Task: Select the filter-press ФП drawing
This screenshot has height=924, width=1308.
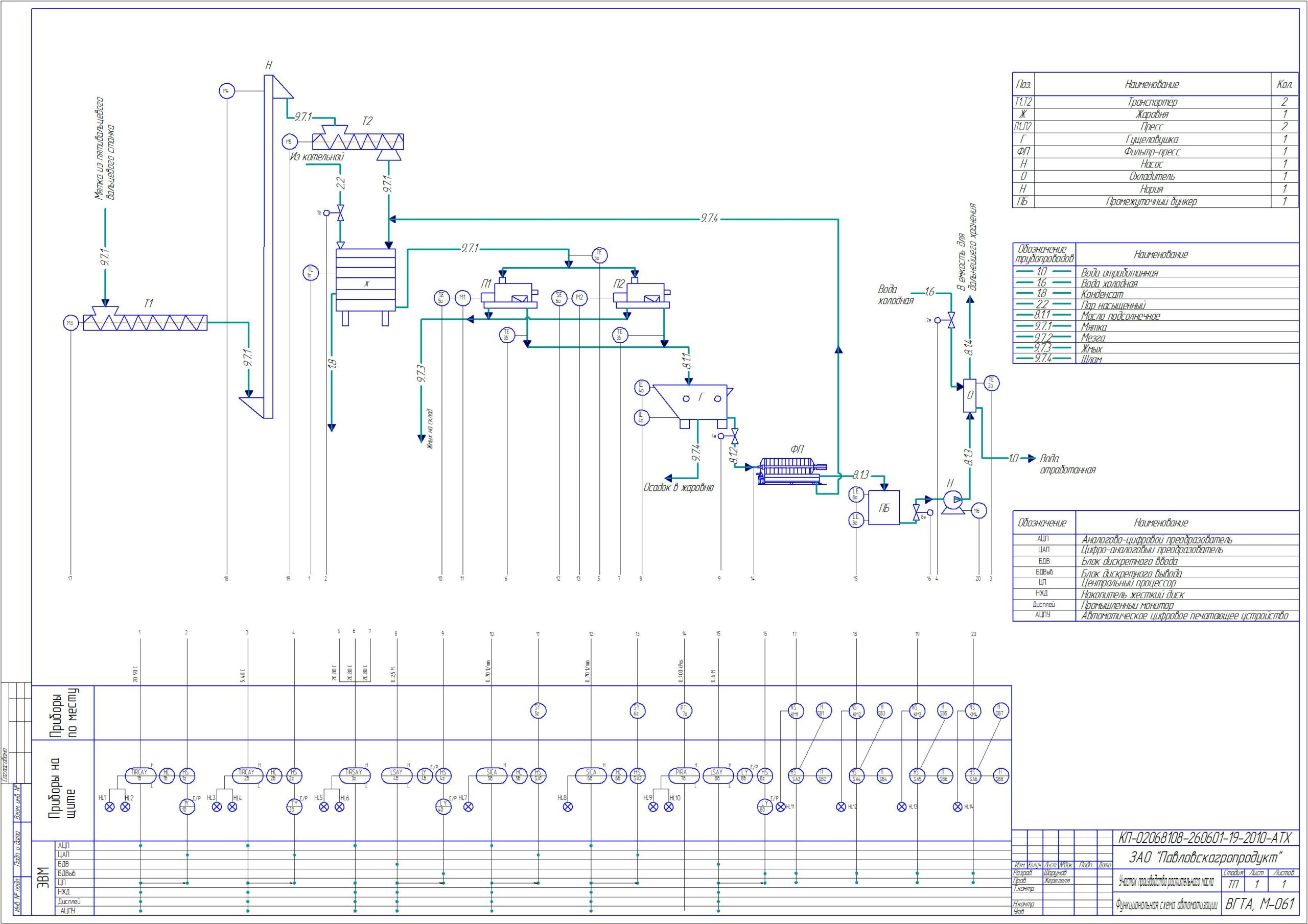Action: click(792, 471)
